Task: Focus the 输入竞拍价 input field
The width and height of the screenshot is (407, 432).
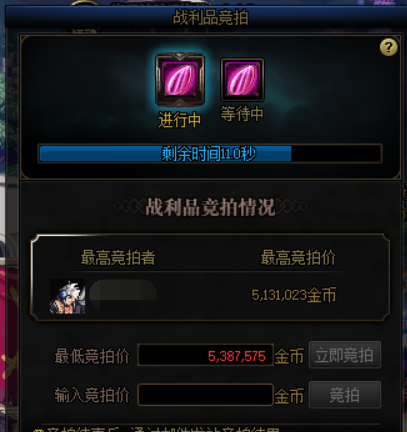Action: coord(206,395)
